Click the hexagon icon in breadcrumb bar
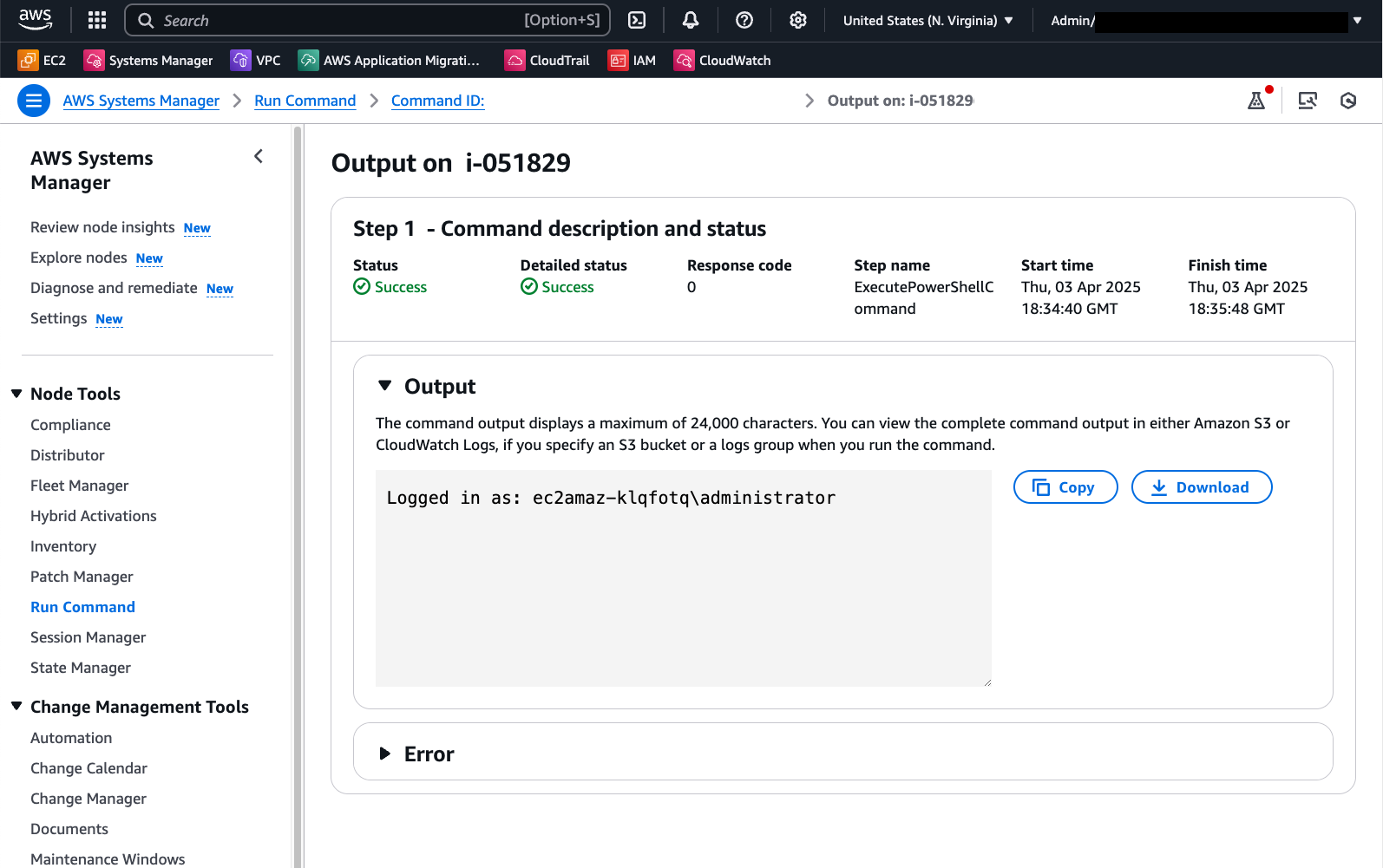 click(x=1348, y=101)
